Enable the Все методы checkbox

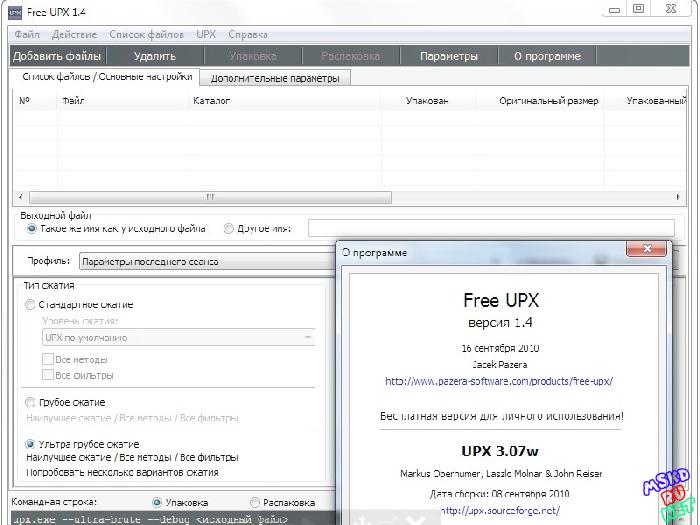pos(48,359)
